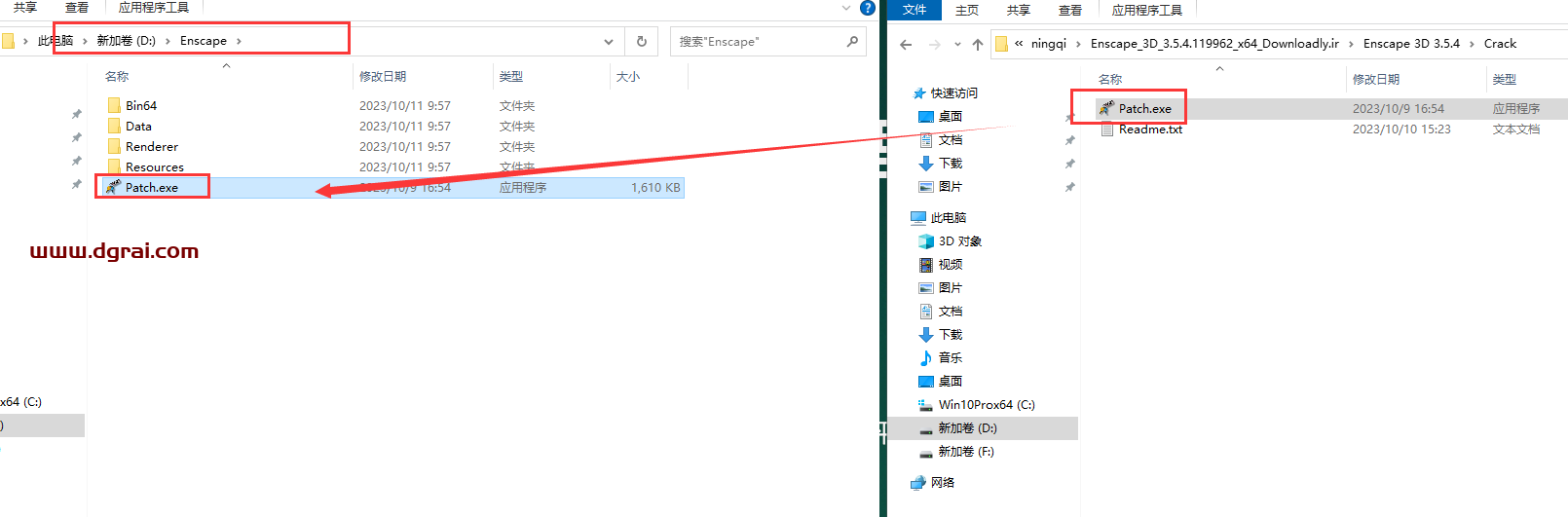
Task: Open 查看 (View) tab in Enscape window
Action: (x=77, y=8)
